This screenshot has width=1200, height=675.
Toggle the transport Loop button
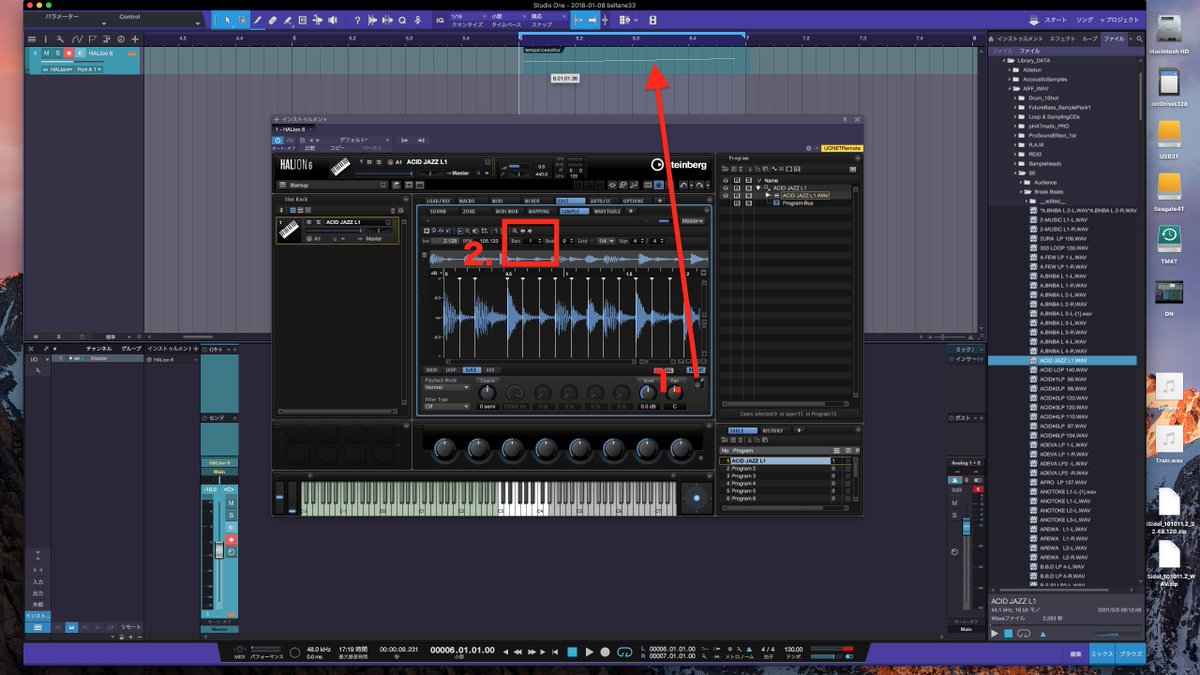[x=625, y=652]
